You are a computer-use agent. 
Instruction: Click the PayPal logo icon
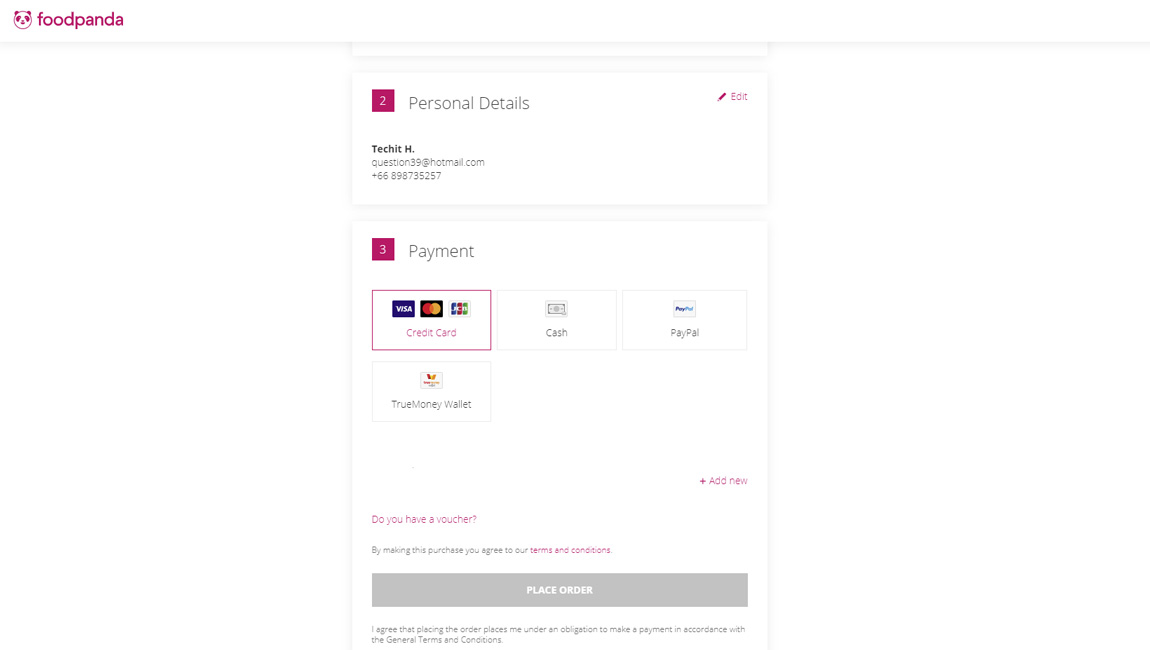(x=684, y=309)
